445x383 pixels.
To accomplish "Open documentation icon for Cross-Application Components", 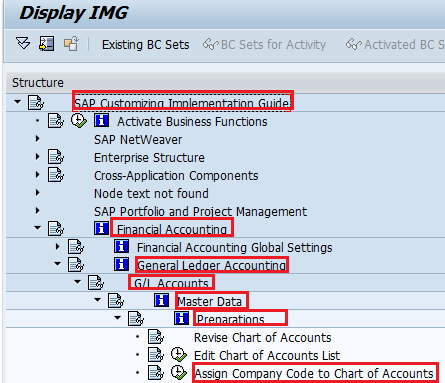I will (56, 174).
